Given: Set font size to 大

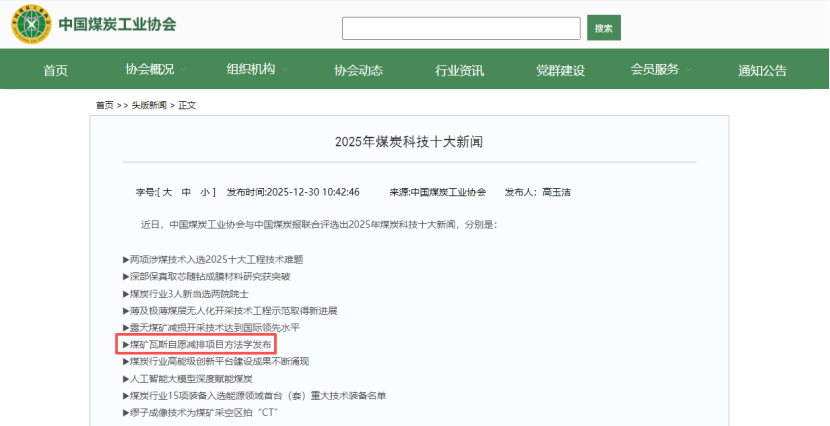Looking at the screenshot, I should [167, 192].
